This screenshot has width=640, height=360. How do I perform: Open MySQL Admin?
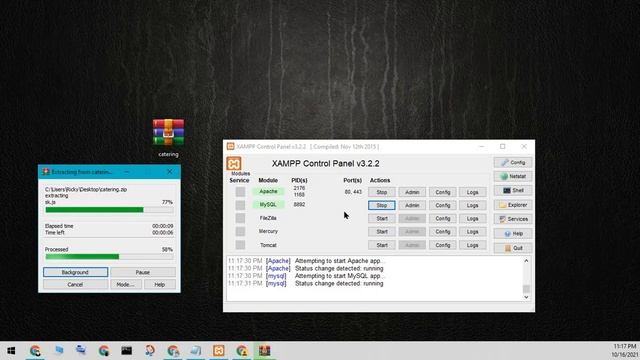412,205
